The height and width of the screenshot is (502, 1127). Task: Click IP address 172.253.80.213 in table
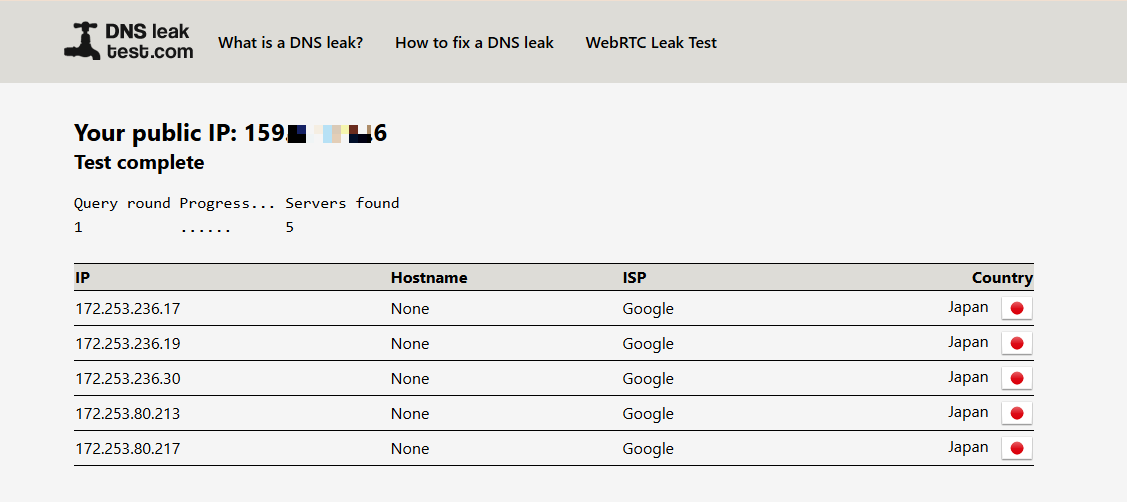127,414
